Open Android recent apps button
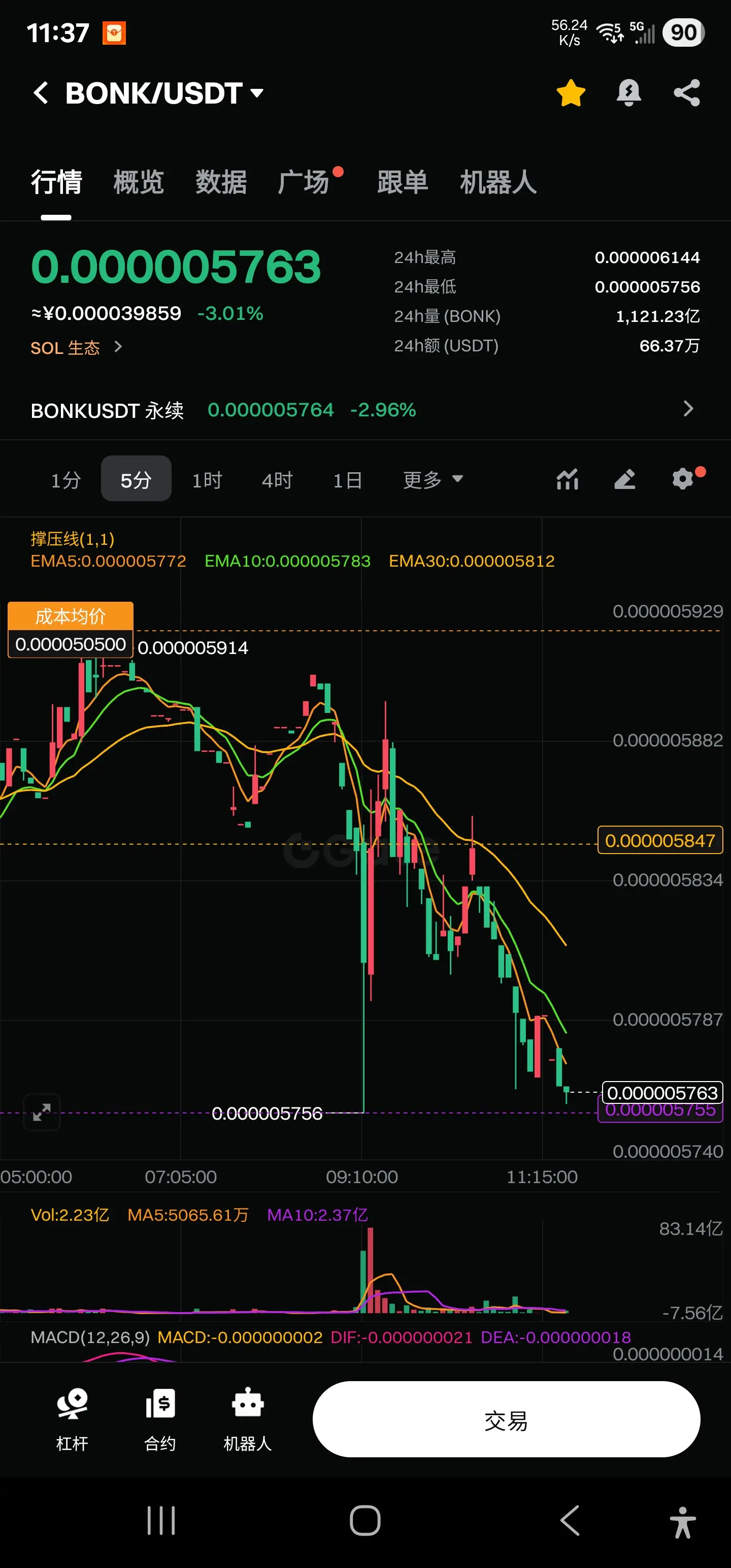This screenshot has height=1568, width=731. pos(161,1520)
